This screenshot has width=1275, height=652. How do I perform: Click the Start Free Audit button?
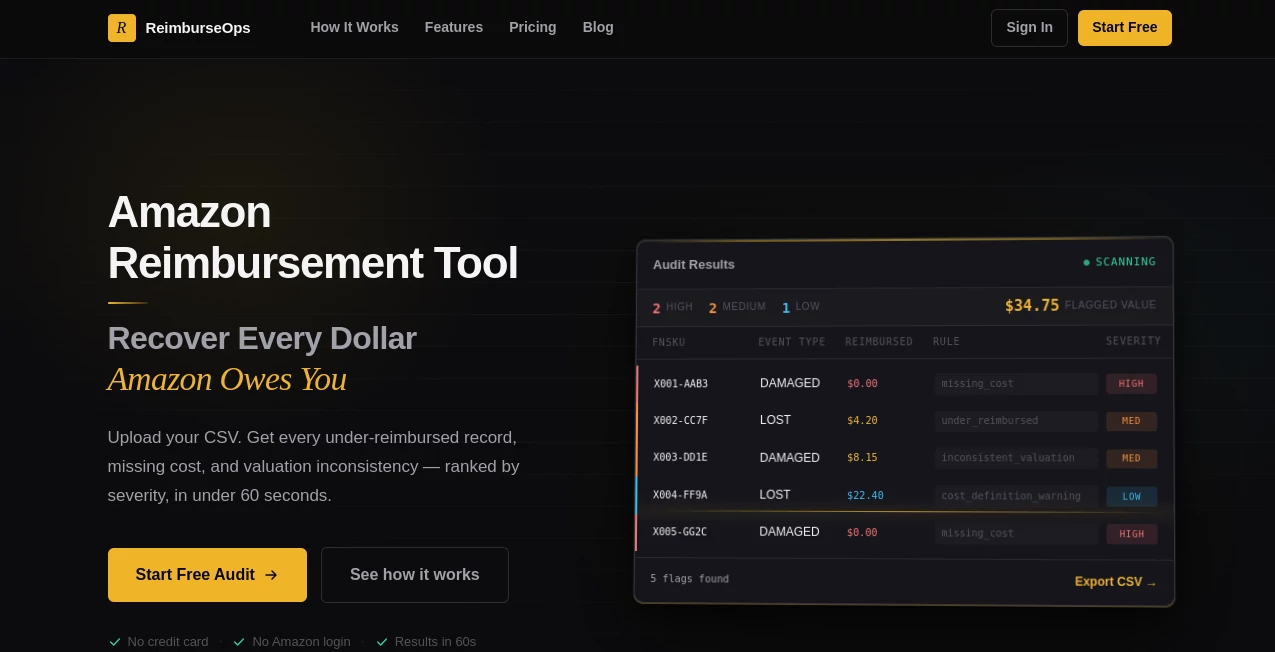tap(207, 575)
